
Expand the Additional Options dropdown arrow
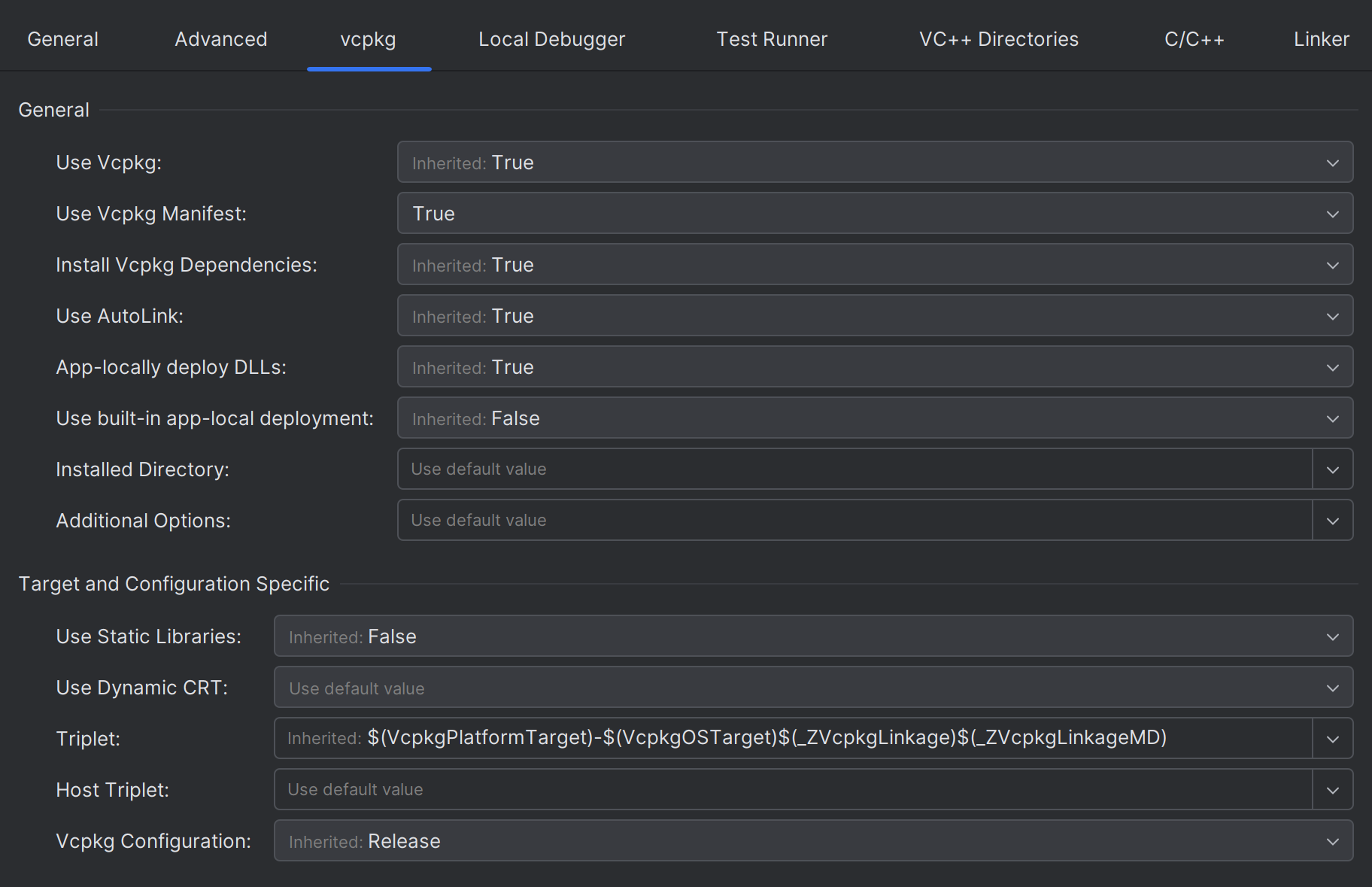coord(1333,520)
